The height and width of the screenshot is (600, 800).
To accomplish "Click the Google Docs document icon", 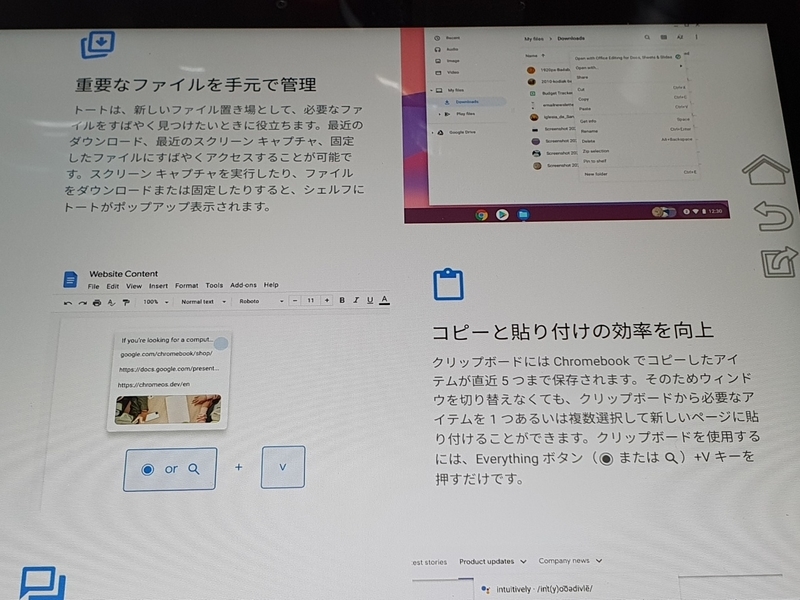I will 70,279.
